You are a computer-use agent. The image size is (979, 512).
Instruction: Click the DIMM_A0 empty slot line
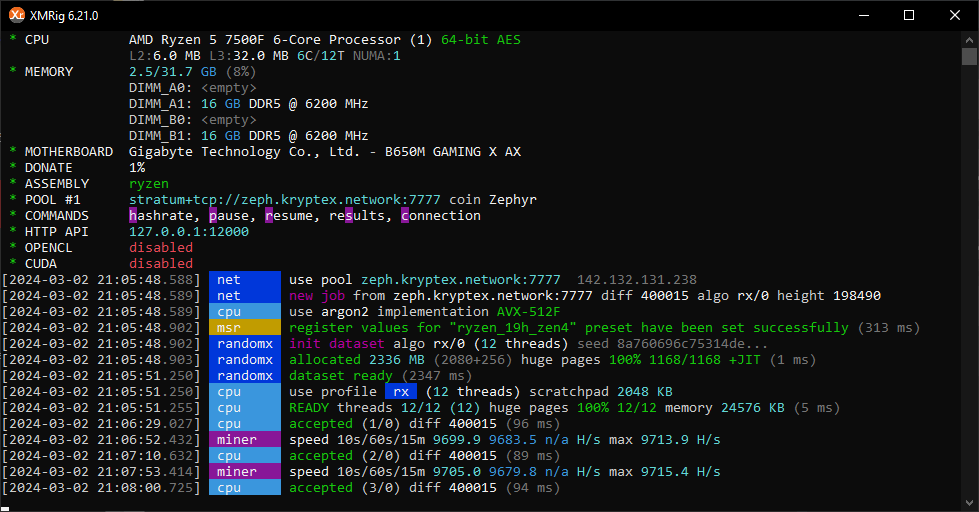pos(192,88)
